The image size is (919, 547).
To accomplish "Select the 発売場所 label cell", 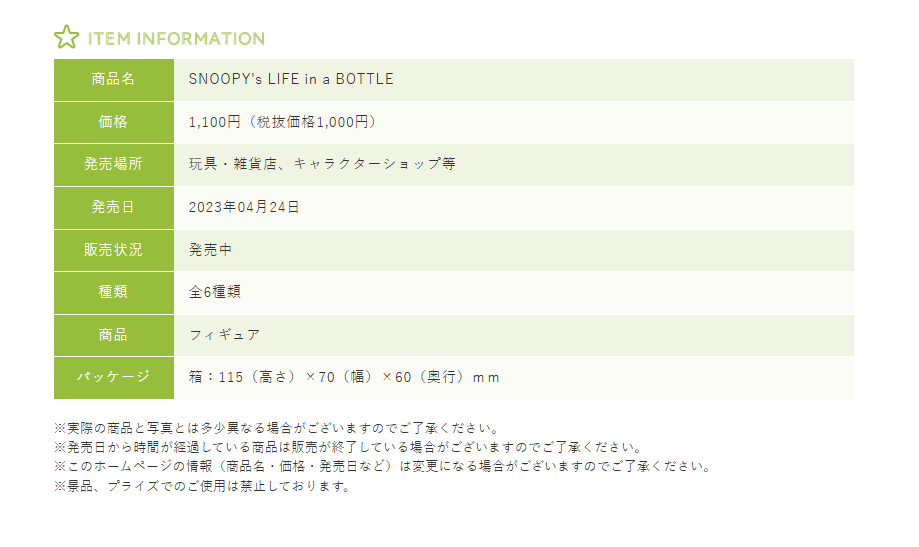I will 113,164.
